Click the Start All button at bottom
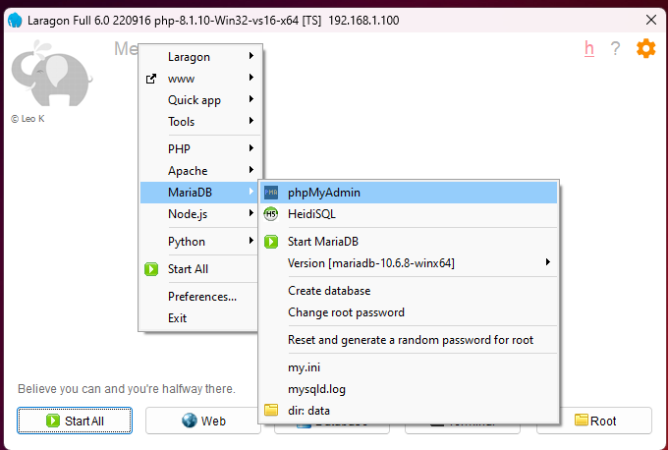This screenshot has width=668, height=450. point(75,421)
